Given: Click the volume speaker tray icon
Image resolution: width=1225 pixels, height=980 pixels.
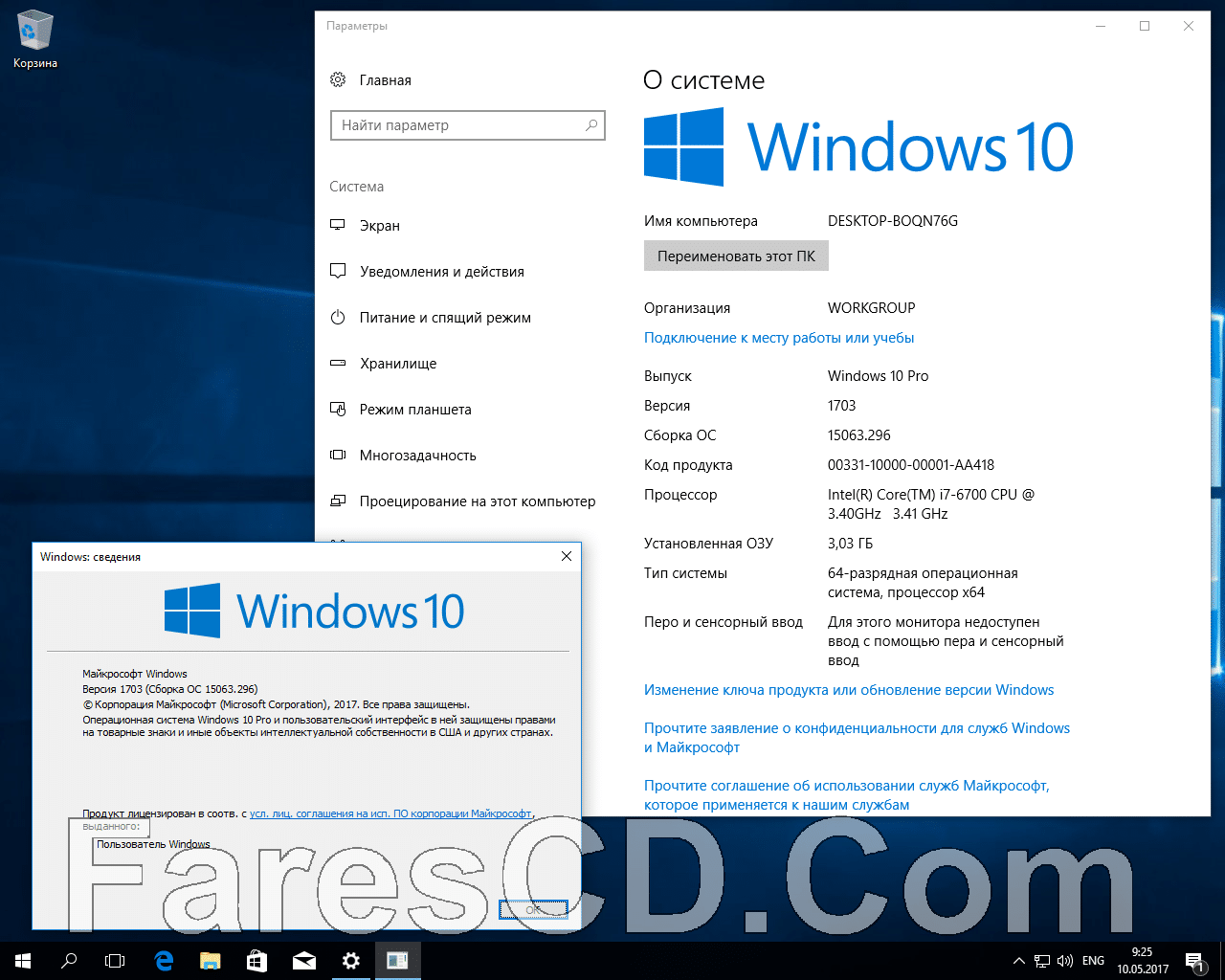Looking at the screenshot, I should point(1065,961).
